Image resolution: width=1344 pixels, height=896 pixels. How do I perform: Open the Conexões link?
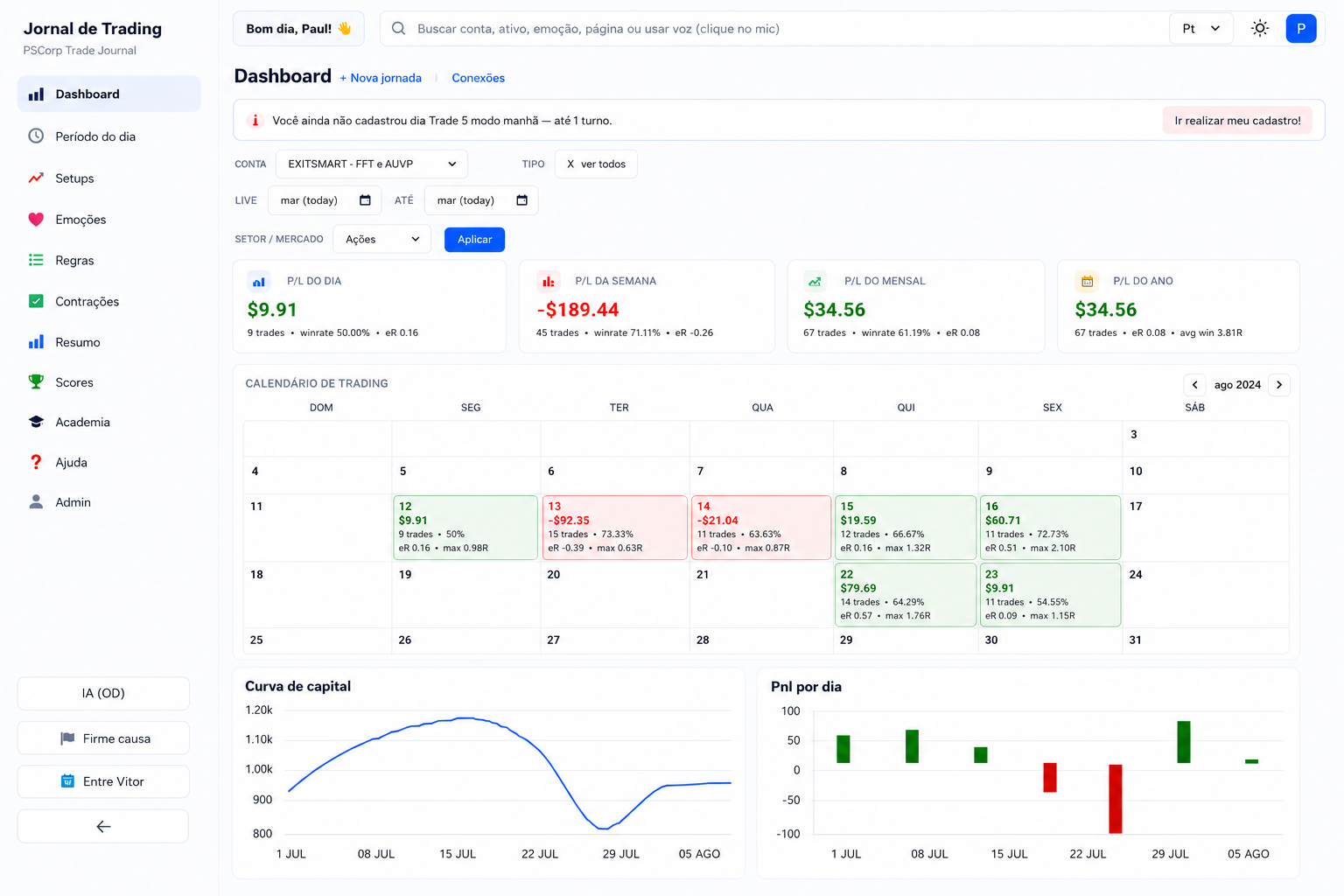(478, 78)
